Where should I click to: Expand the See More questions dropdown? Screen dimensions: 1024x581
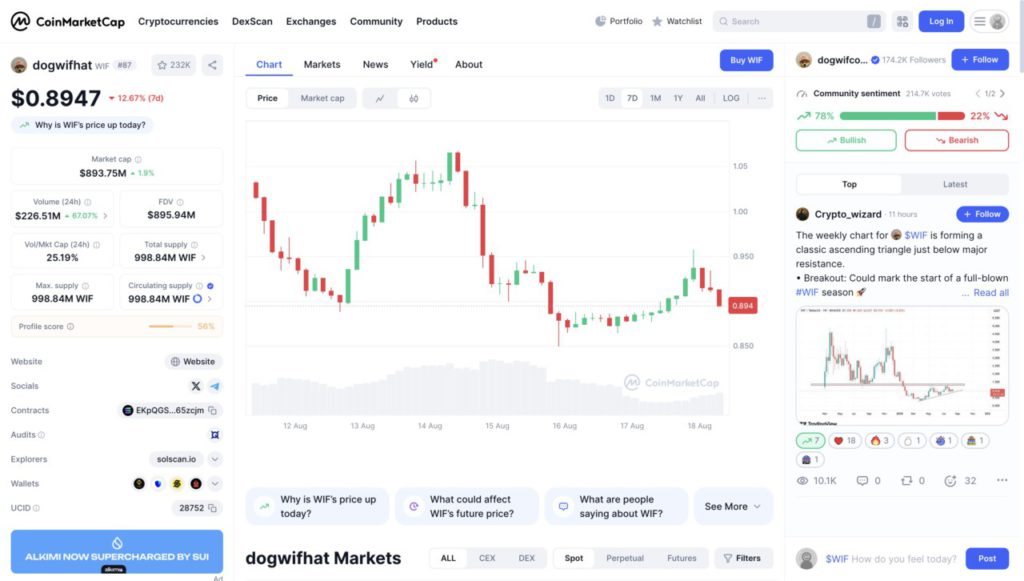(733, 507)
